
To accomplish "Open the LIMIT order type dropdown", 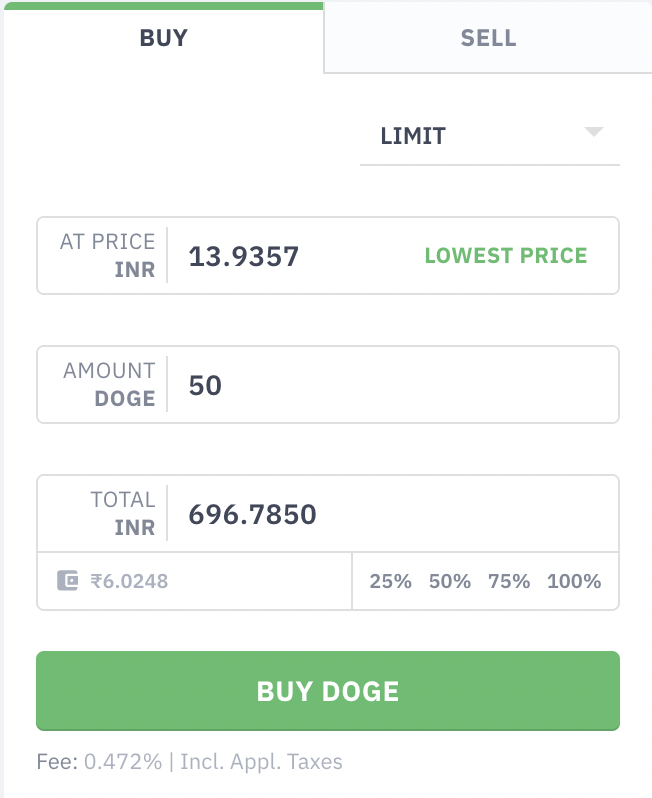I will 490,136.
